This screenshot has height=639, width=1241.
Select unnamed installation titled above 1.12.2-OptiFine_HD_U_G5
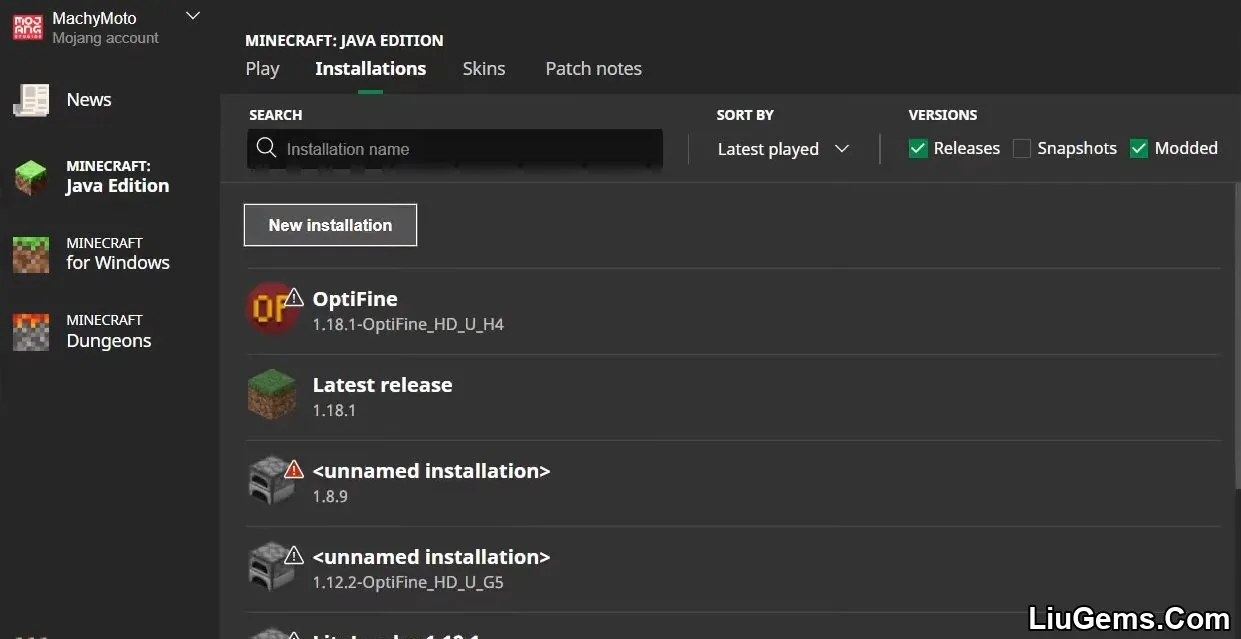coord(431,557)
